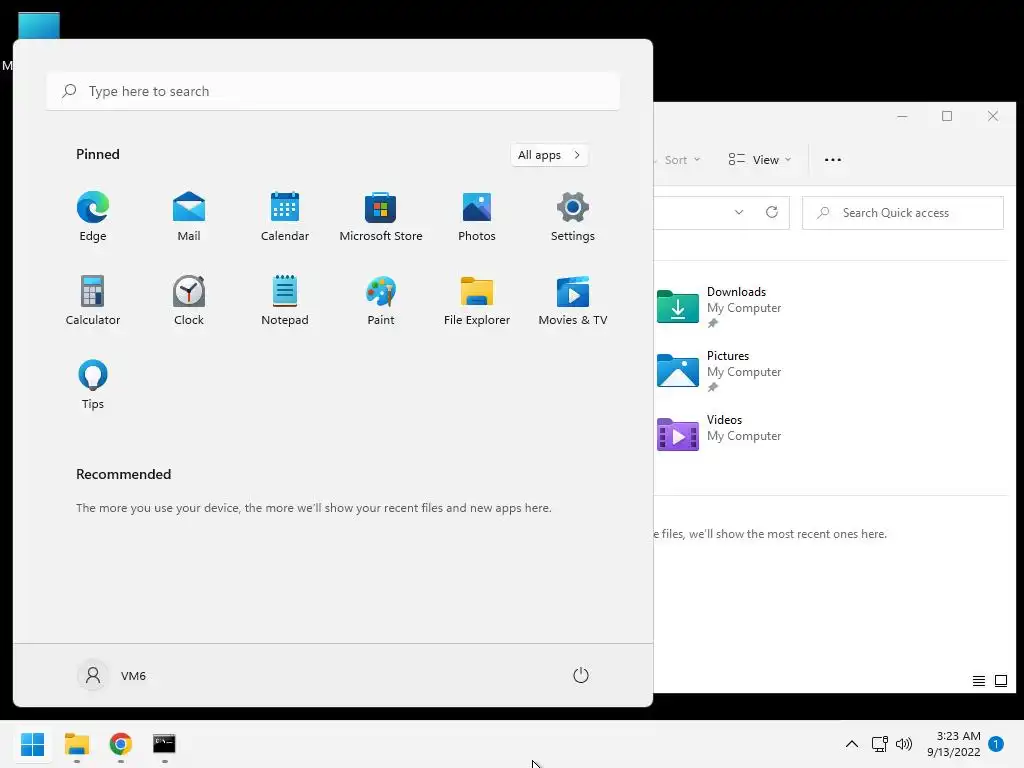Open File Explorer from pinned apps
This screenshot has height=768, width=1024.
[x=477, y=301]
